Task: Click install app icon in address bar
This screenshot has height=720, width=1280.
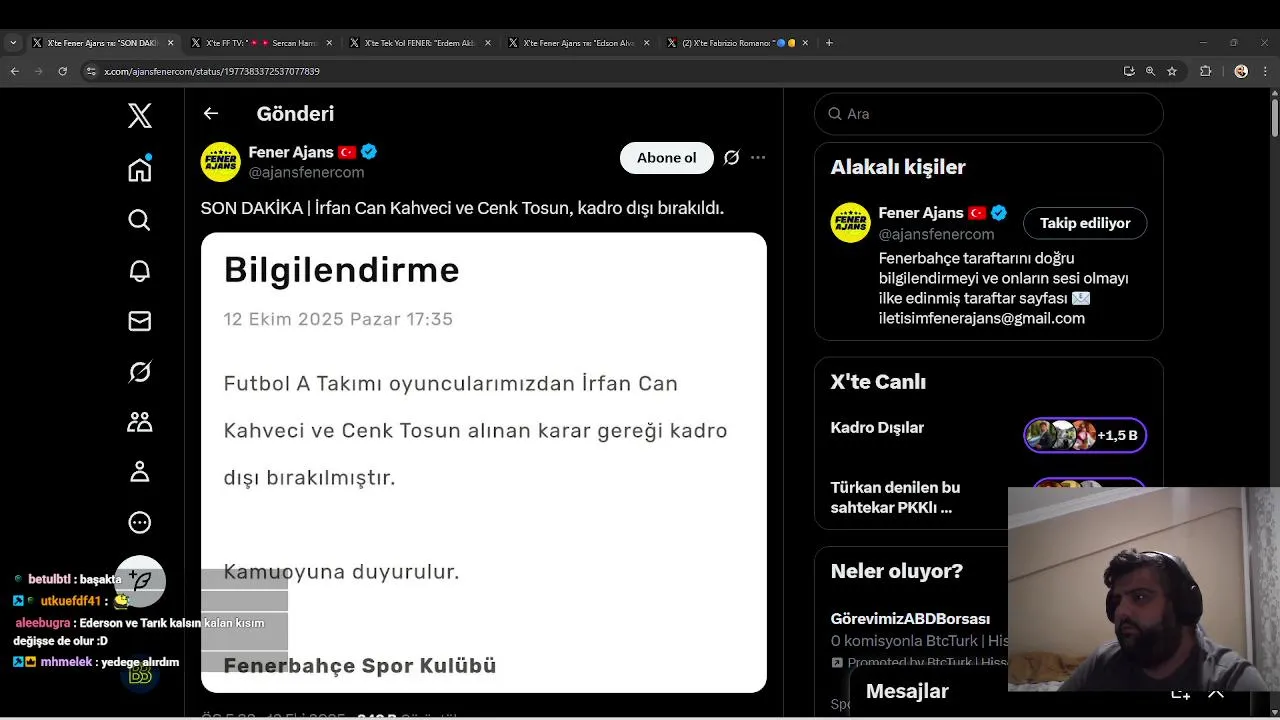Action: 1129,71
